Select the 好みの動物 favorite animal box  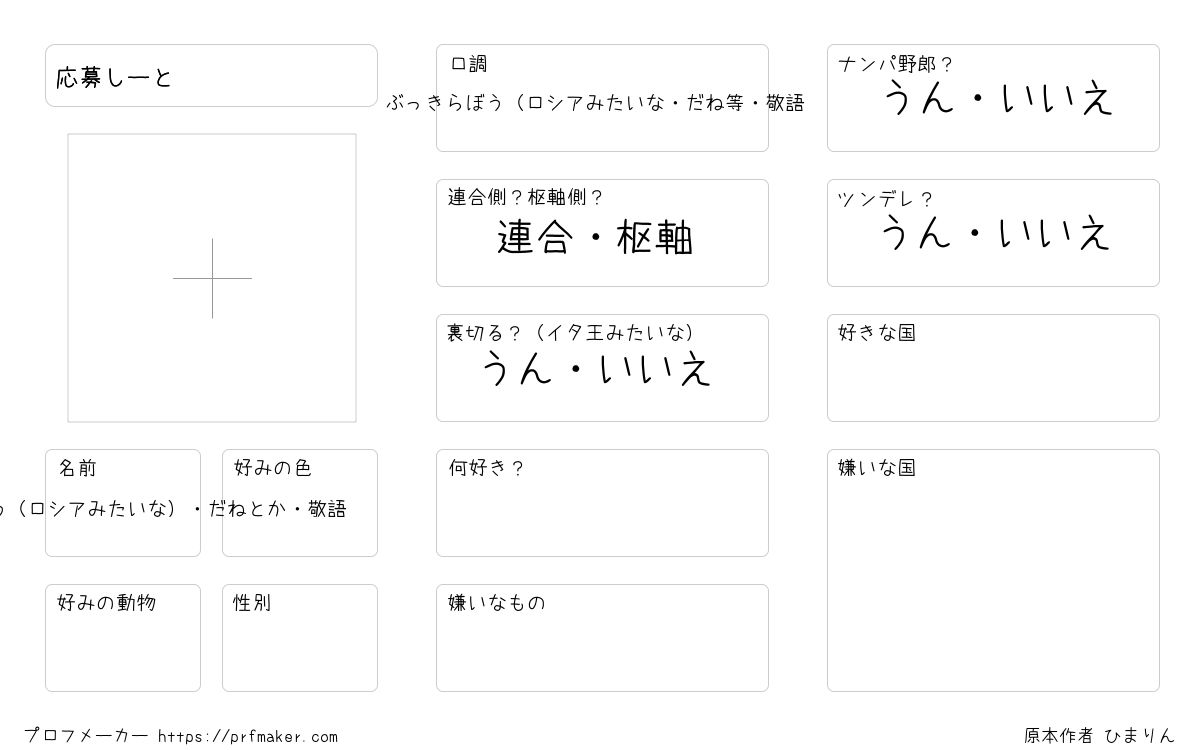(123, 638)
